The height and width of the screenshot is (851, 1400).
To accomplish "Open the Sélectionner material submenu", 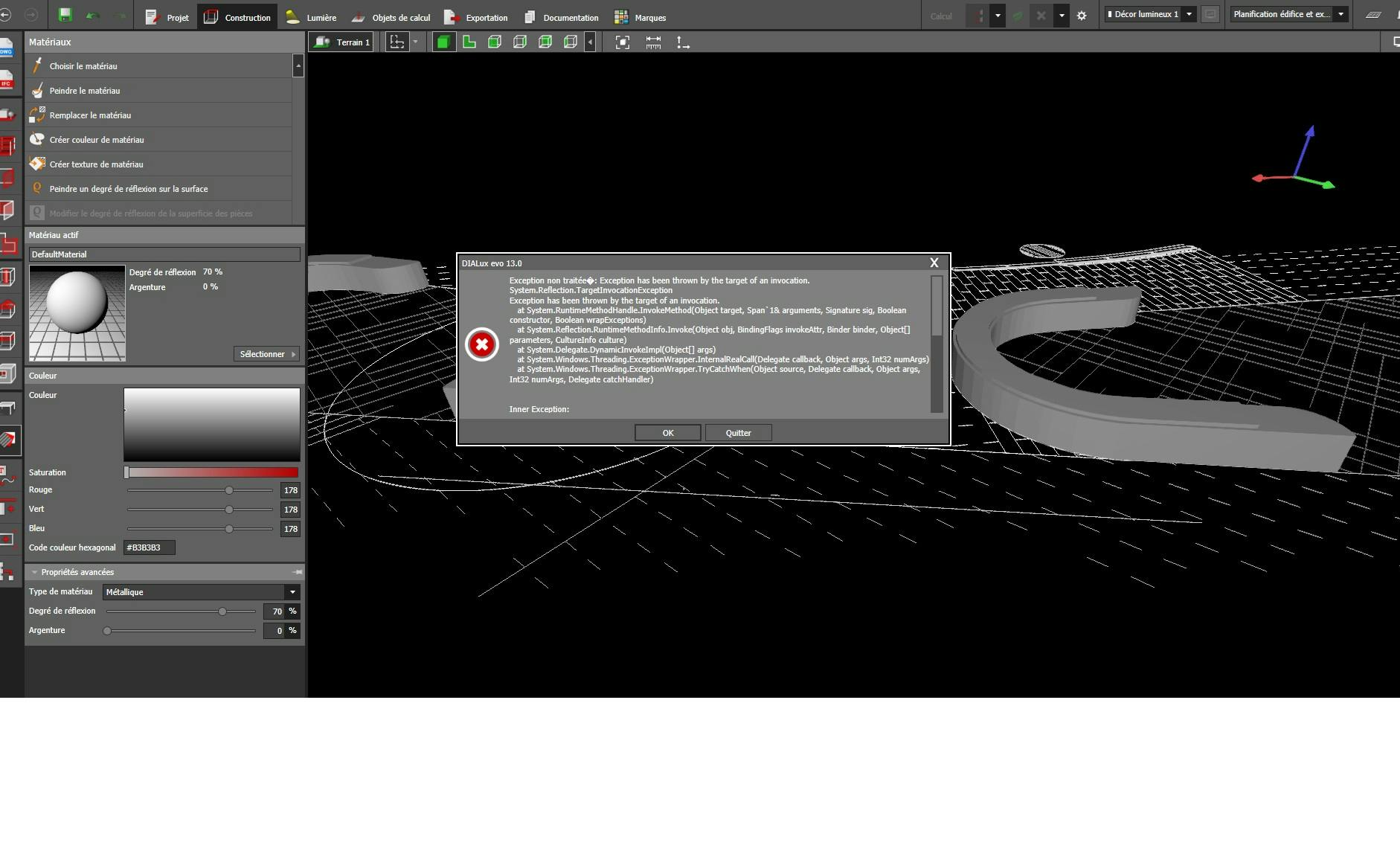I will (267, 354).
